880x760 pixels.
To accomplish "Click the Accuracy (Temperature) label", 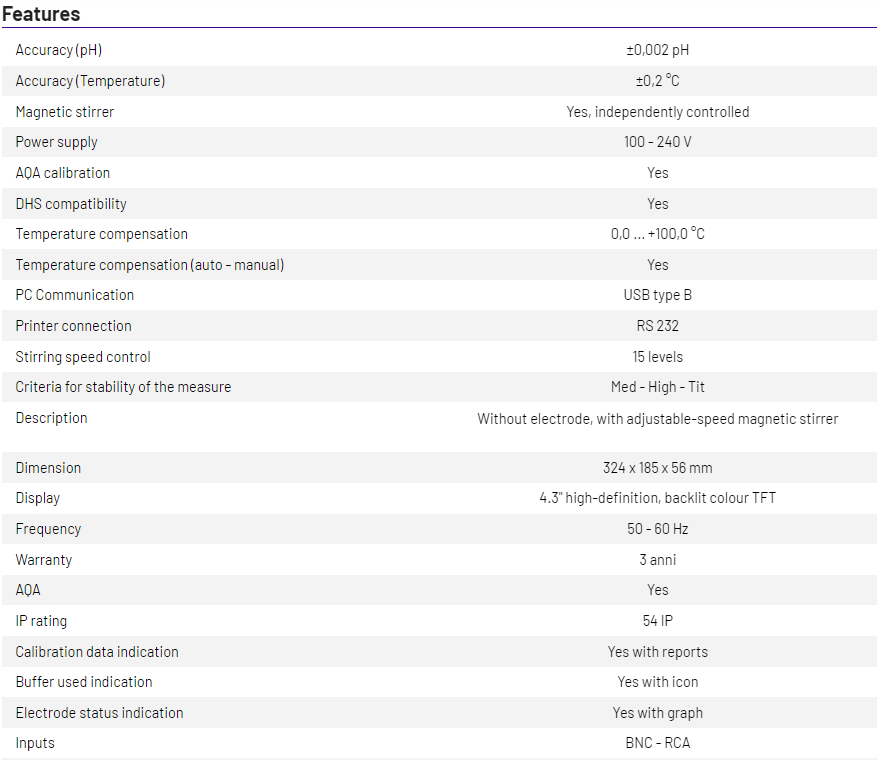I will [x=90, y=81].
